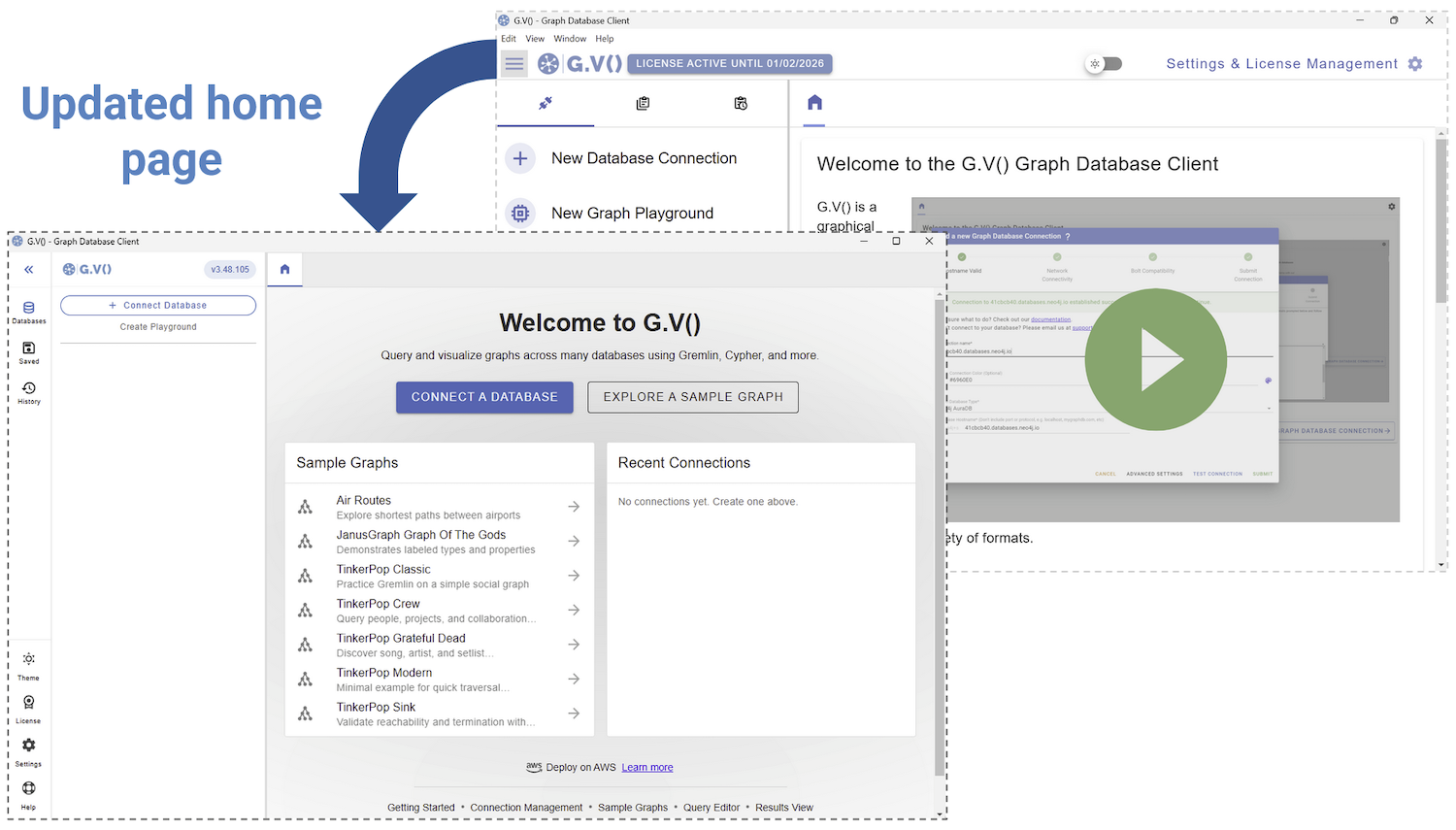Toggle the dark mode switch
This screenshot has width=1456, height=830.
pyautogui.click(x=1104, y=62)
